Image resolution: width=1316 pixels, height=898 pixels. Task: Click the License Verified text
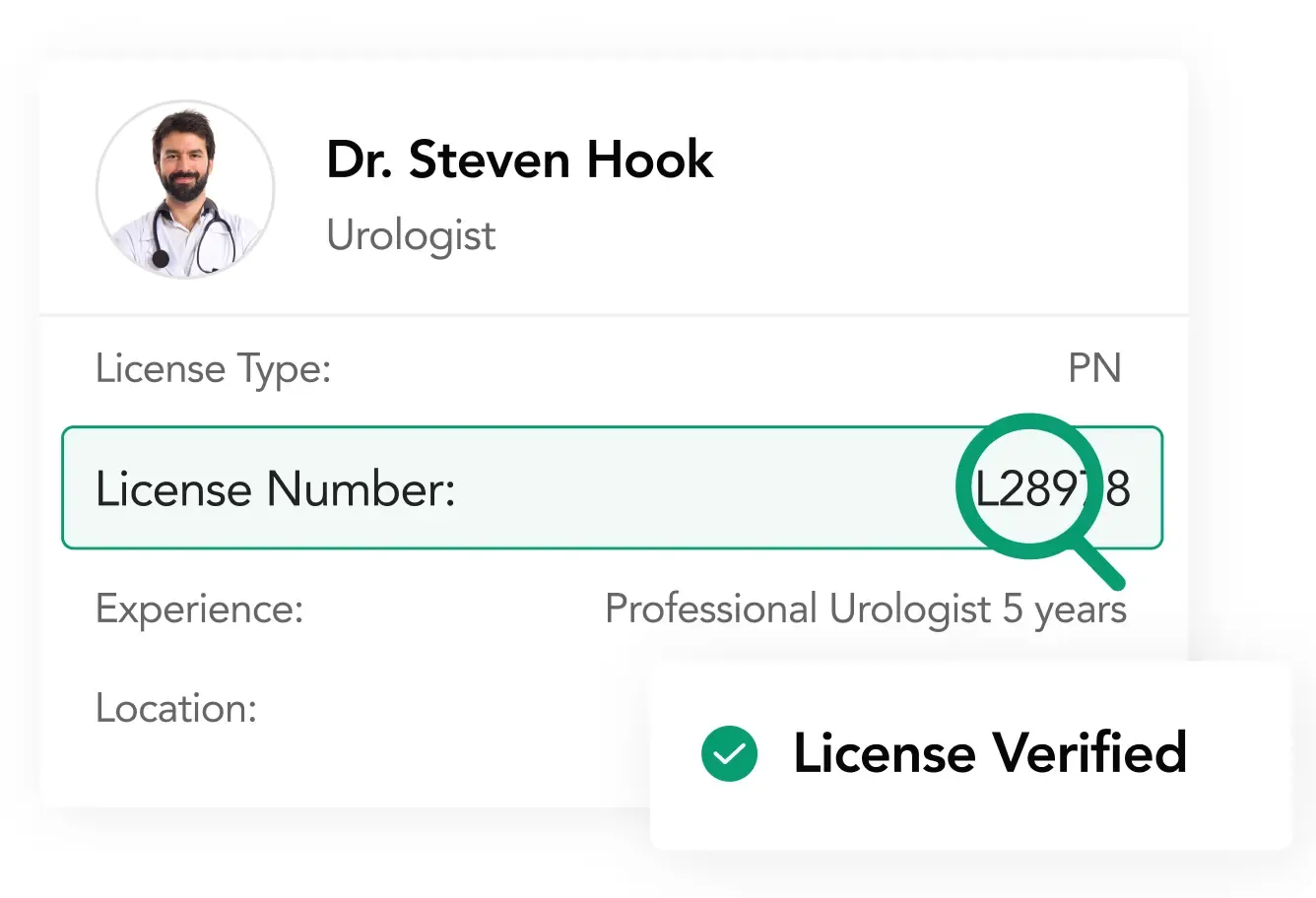pyautogui.click(x=989, y=753)
